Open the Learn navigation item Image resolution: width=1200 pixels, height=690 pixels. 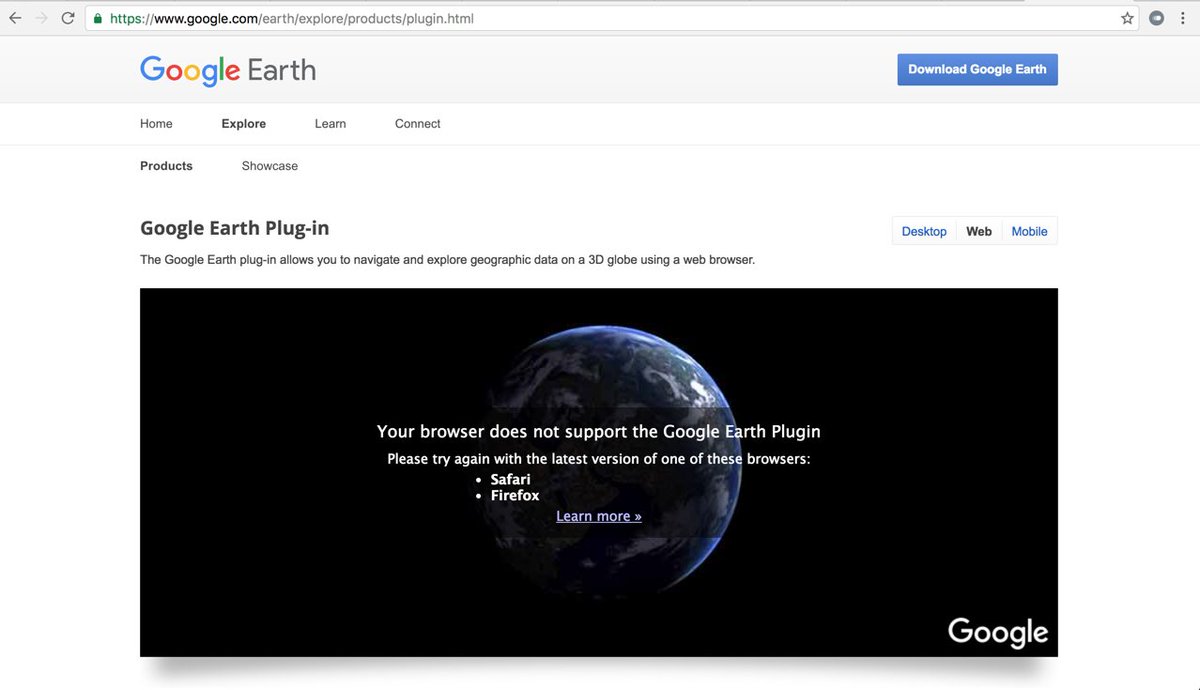coord(330,124)
